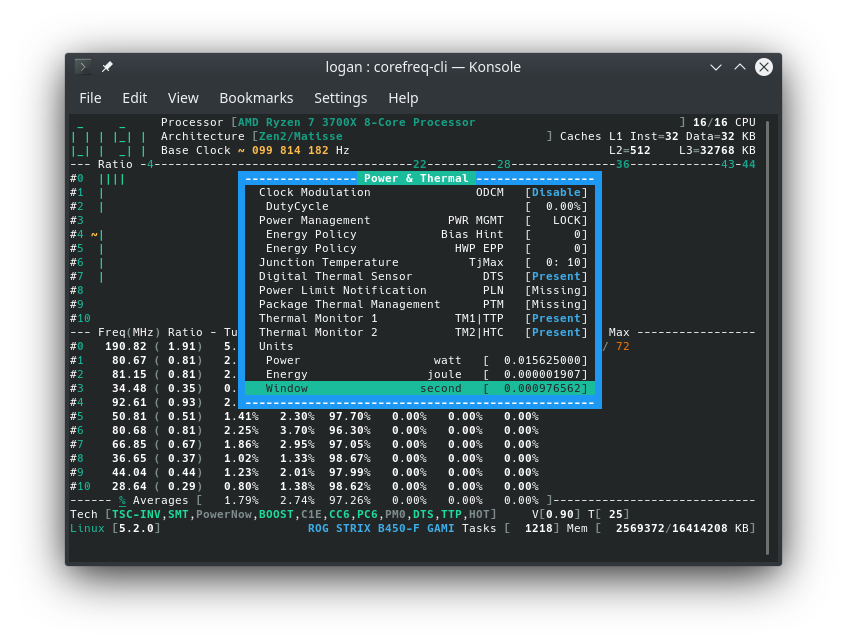Open the View menu
The image size is (847, 643).
pyautogui.click(x=183, y=98)
